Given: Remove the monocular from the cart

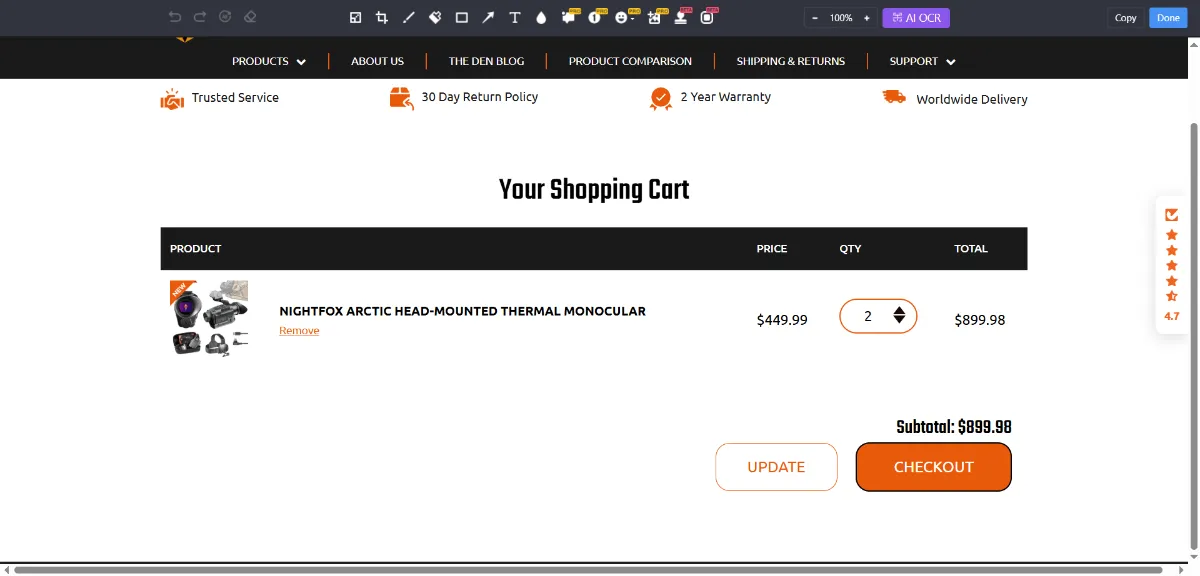Looking at the screenshot, I should click(x=299, y=331).
